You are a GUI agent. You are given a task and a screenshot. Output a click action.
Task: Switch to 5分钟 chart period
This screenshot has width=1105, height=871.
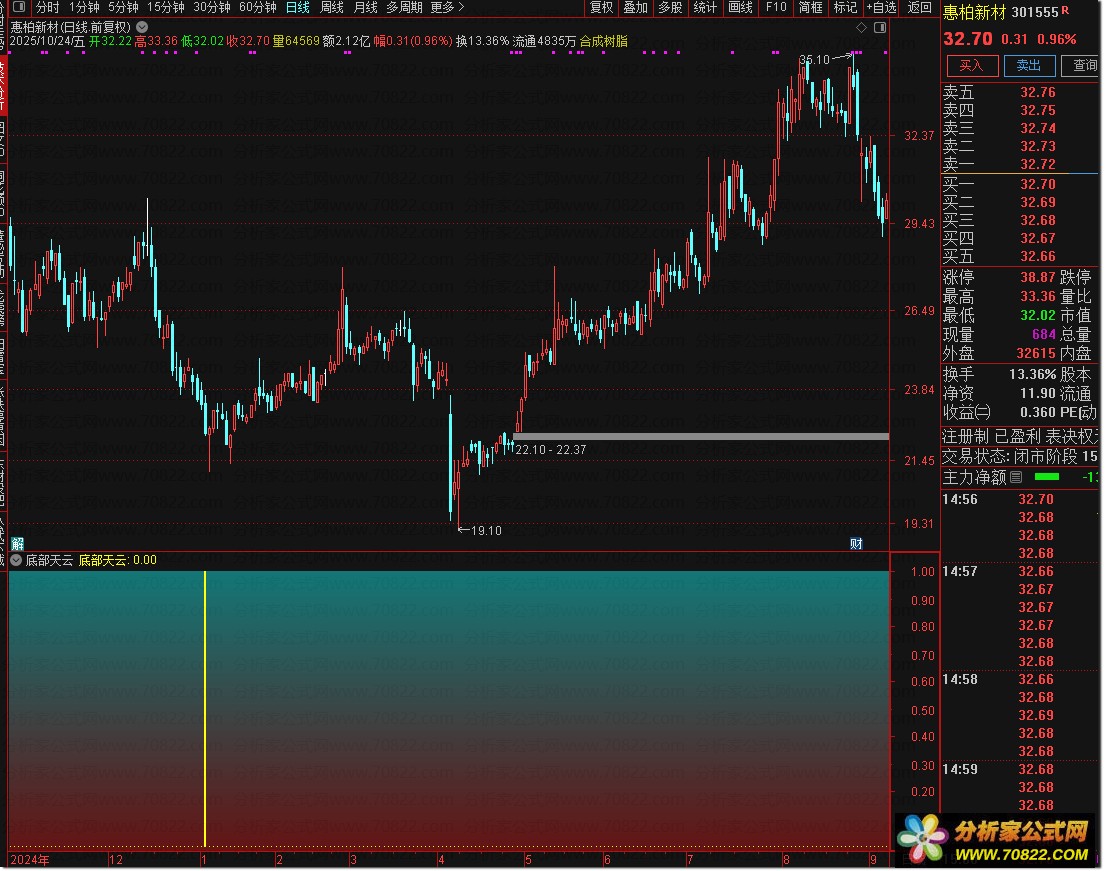pos(123,7)
